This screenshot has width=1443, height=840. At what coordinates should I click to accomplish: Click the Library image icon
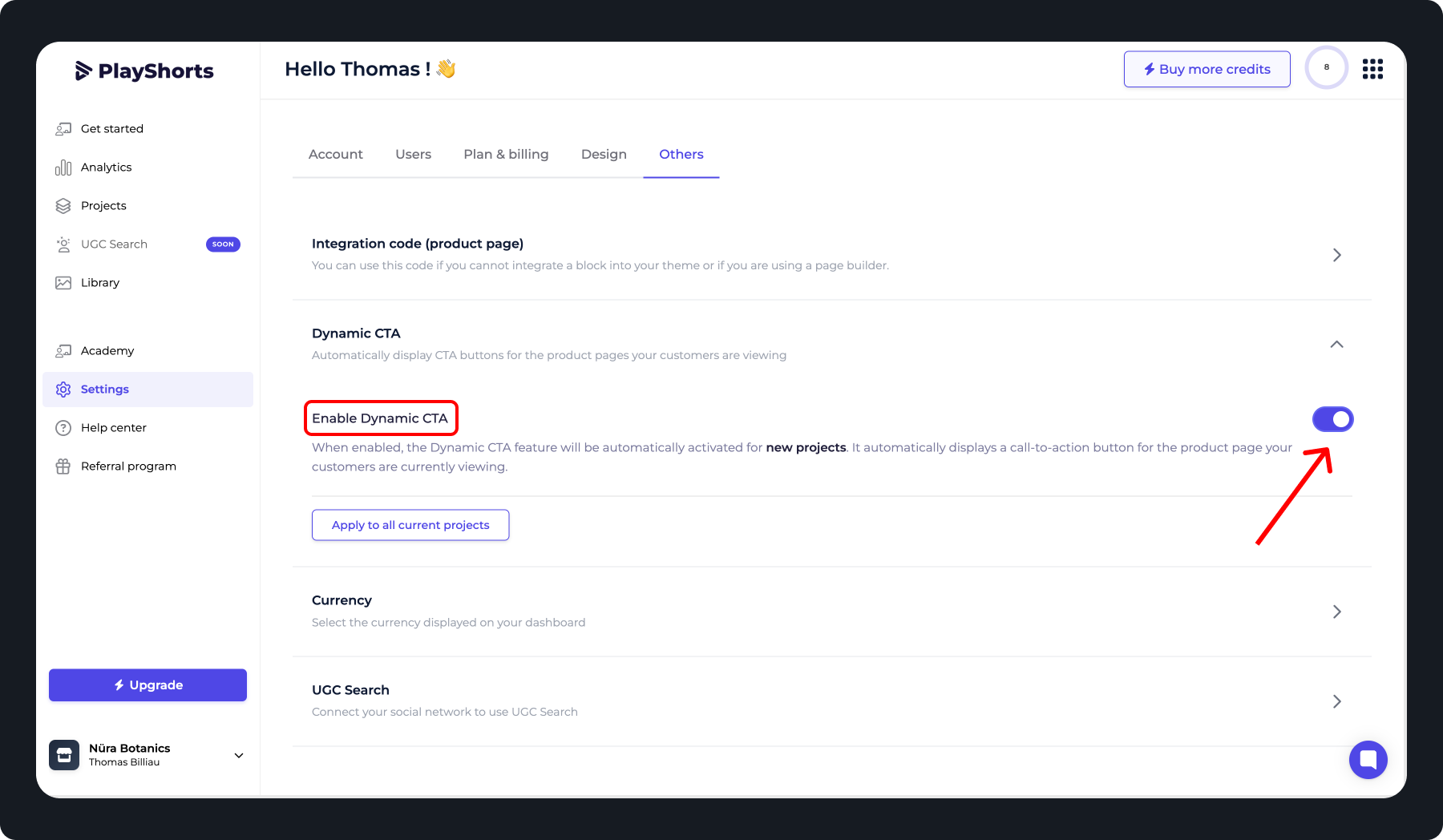click(x=63, y=283)
